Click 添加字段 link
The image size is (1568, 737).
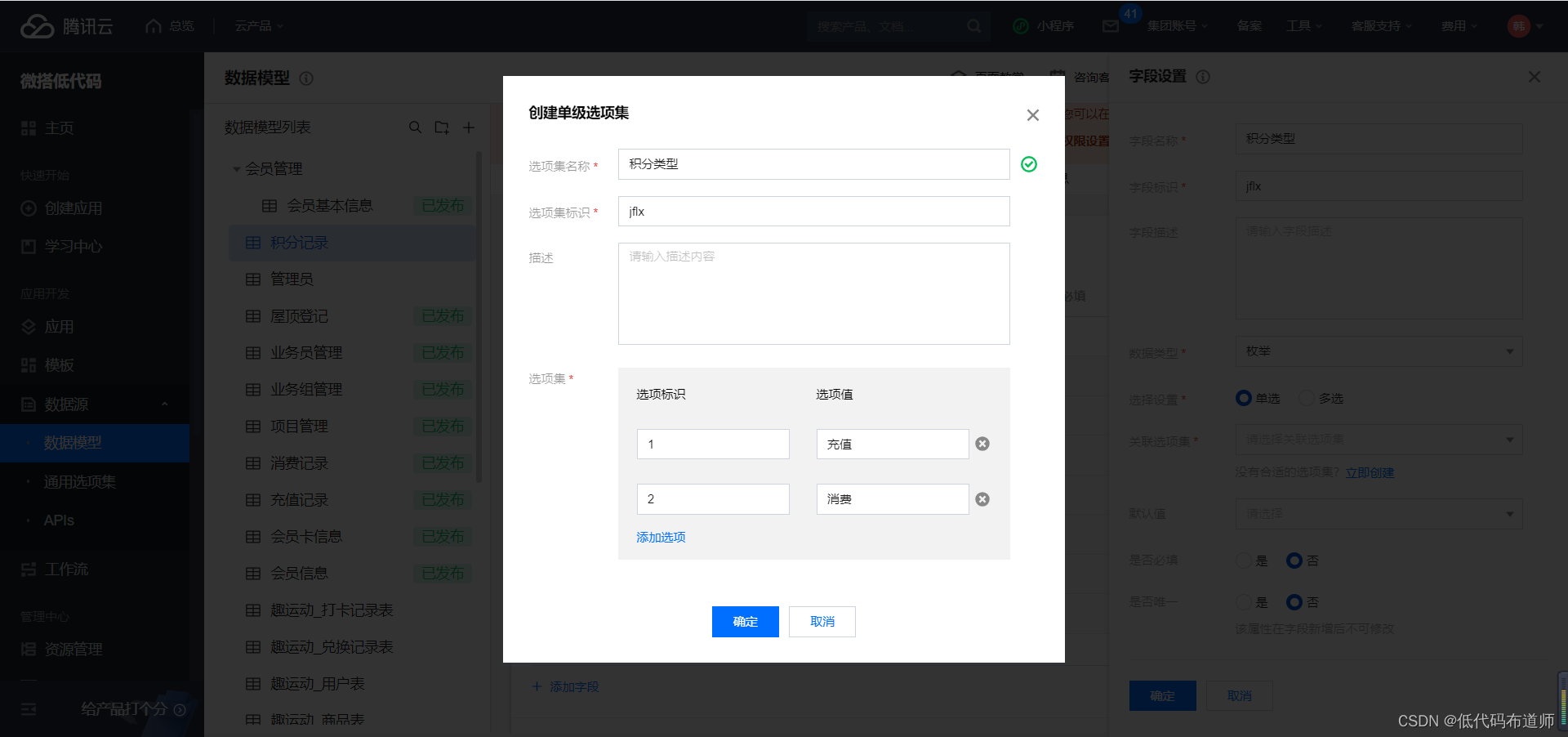[566, 687]
